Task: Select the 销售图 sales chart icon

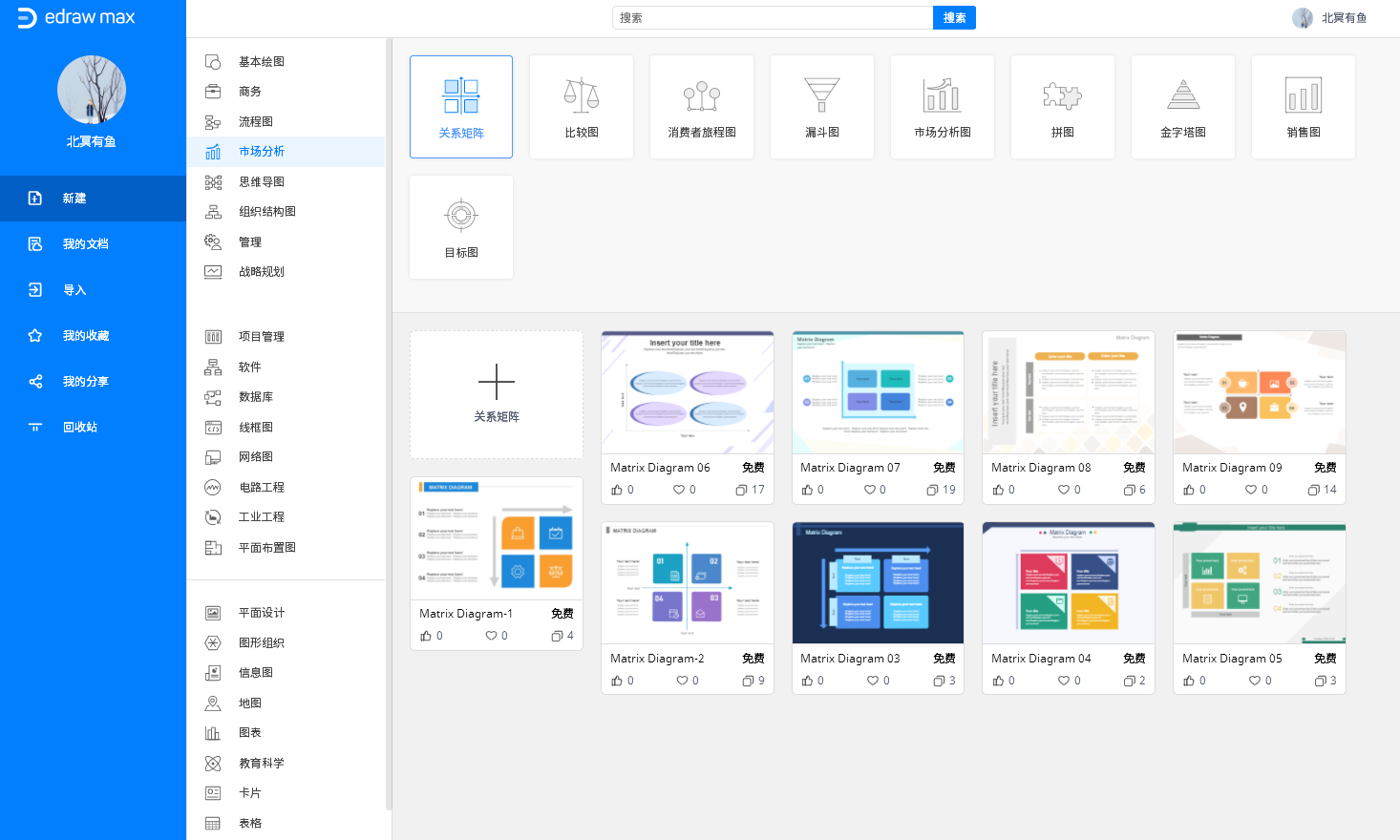Action: click(1303, 96)
